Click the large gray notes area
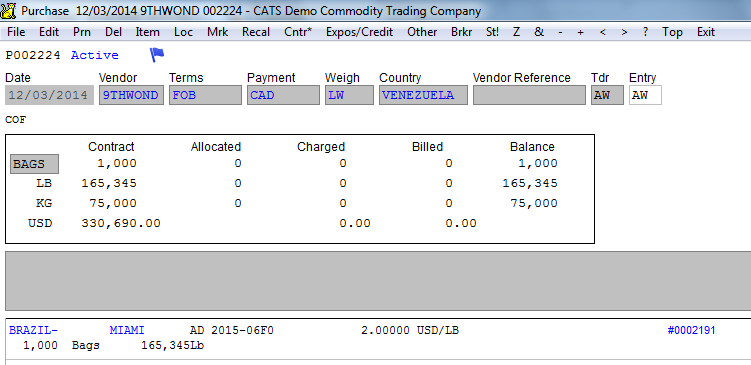 (378, 281)
